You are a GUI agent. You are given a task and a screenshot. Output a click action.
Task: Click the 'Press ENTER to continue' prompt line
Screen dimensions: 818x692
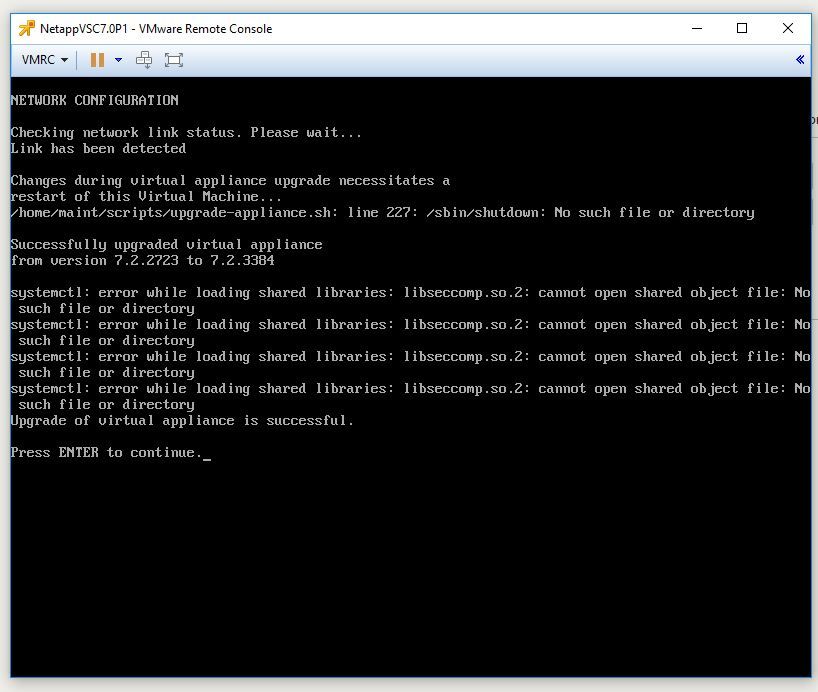click(106, 452)
